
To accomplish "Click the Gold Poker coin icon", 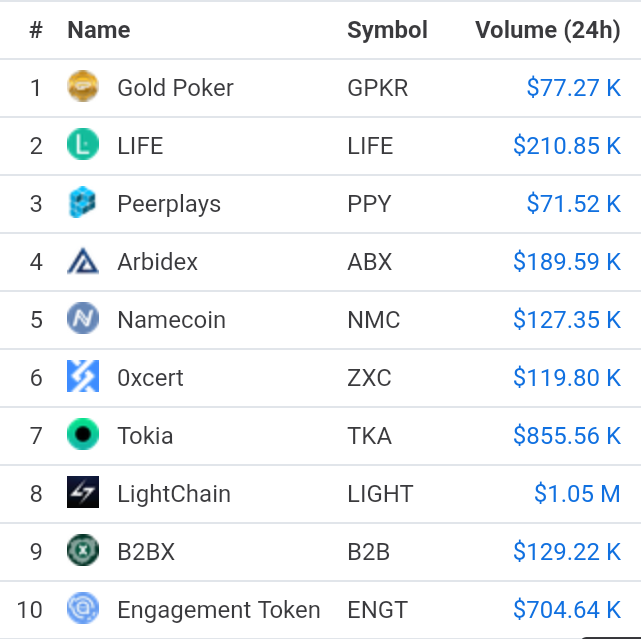I will pyautogui.click(x=82, y=88).
